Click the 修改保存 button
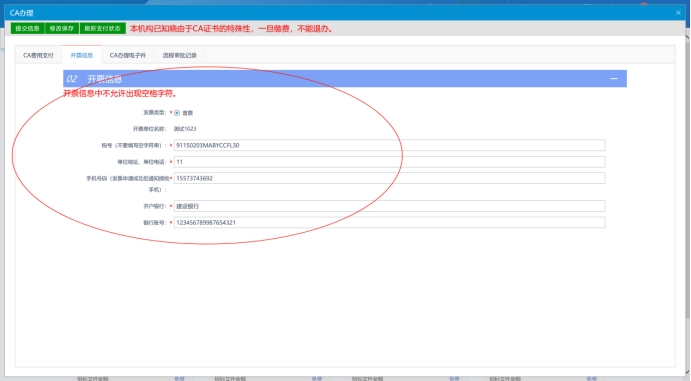 [x=62, y=28]
